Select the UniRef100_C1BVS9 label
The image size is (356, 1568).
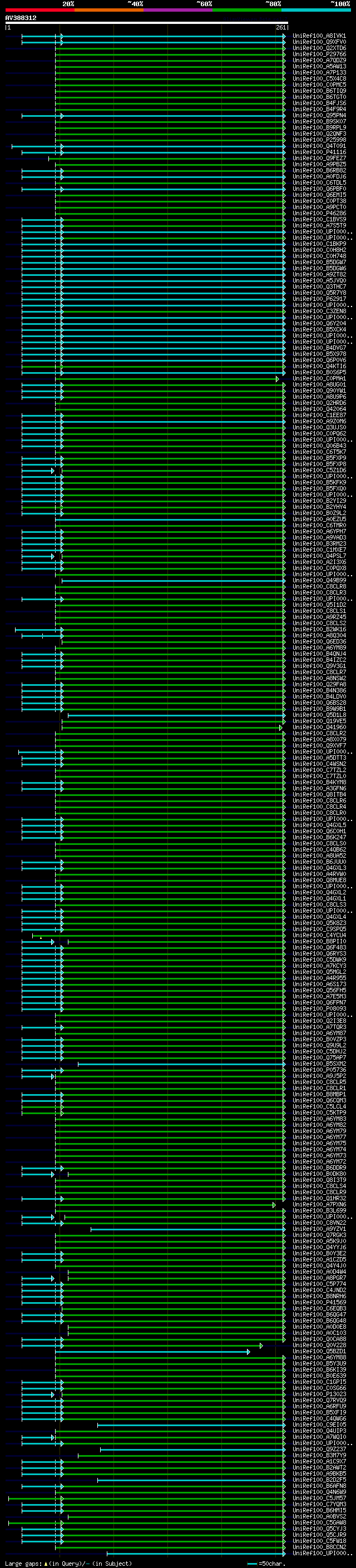[319, 219]
